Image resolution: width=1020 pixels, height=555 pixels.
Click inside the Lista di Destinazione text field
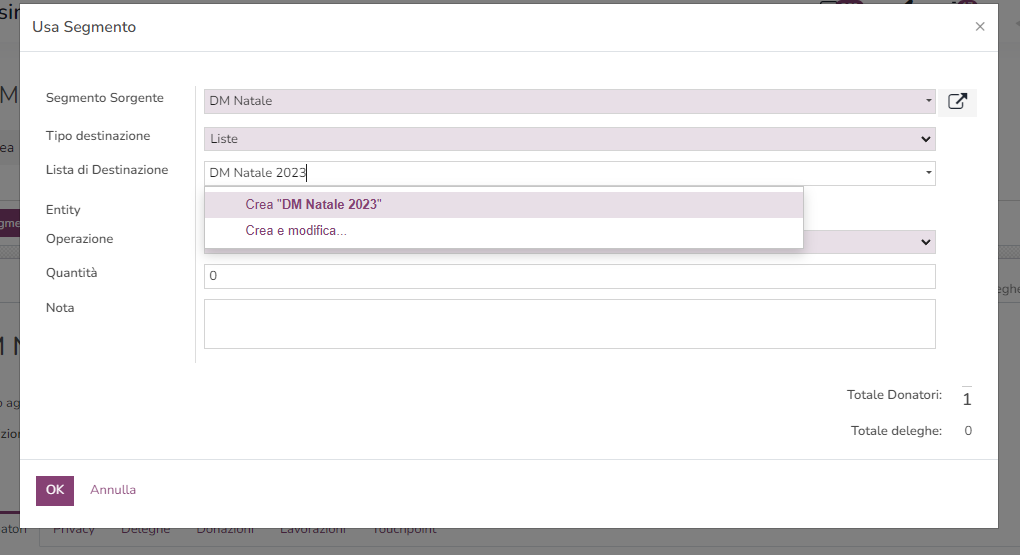point(563,173)
